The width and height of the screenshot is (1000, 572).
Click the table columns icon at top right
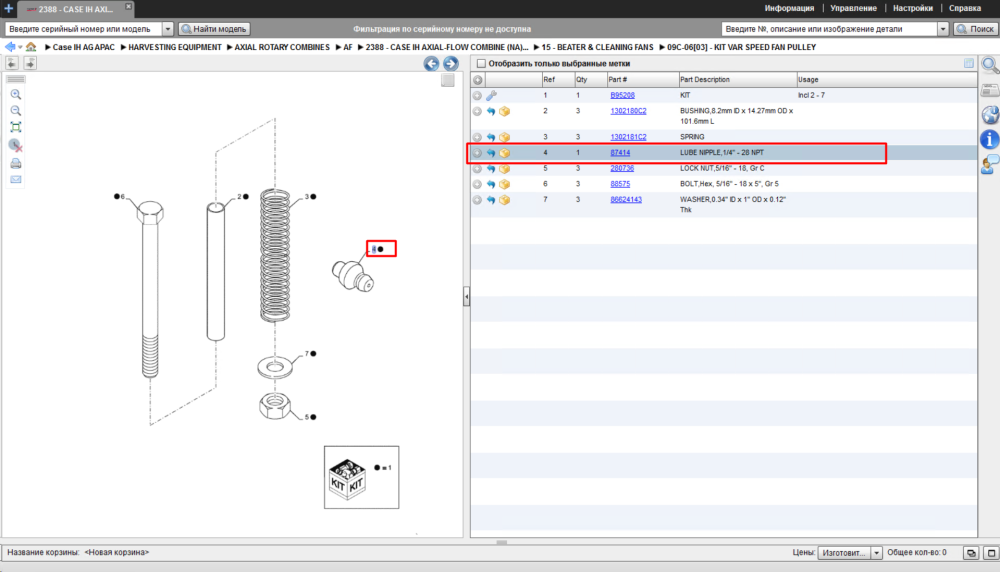tap(969, 63)
